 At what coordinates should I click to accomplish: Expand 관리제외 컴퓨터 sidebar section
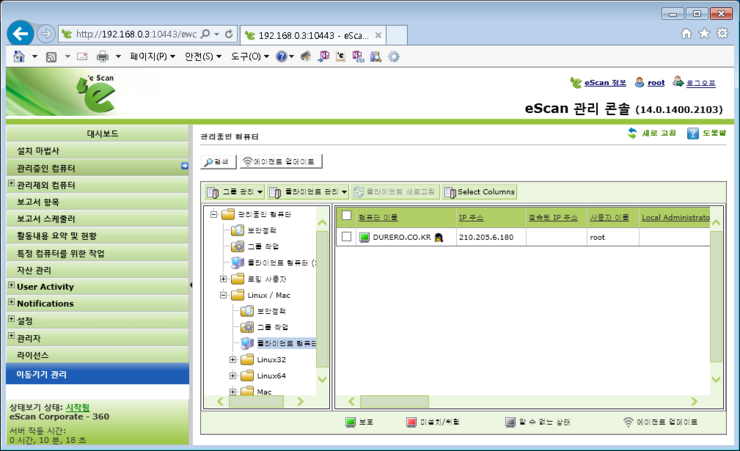[11, 184]
